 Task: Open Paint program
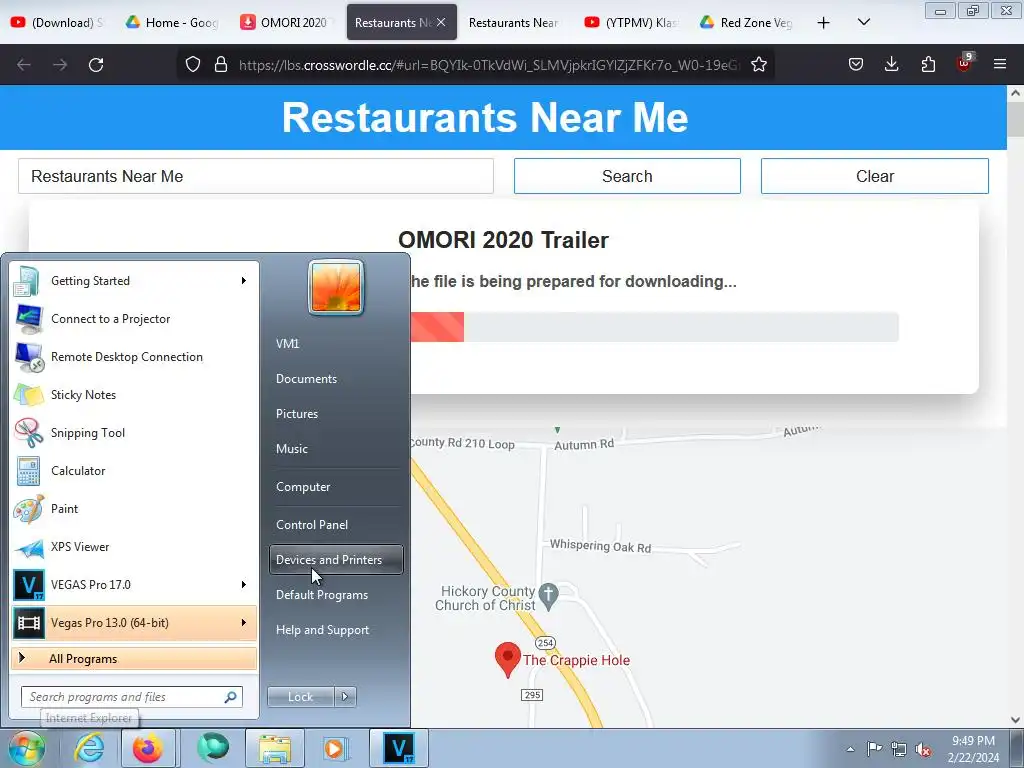click(x=134, y=509)
